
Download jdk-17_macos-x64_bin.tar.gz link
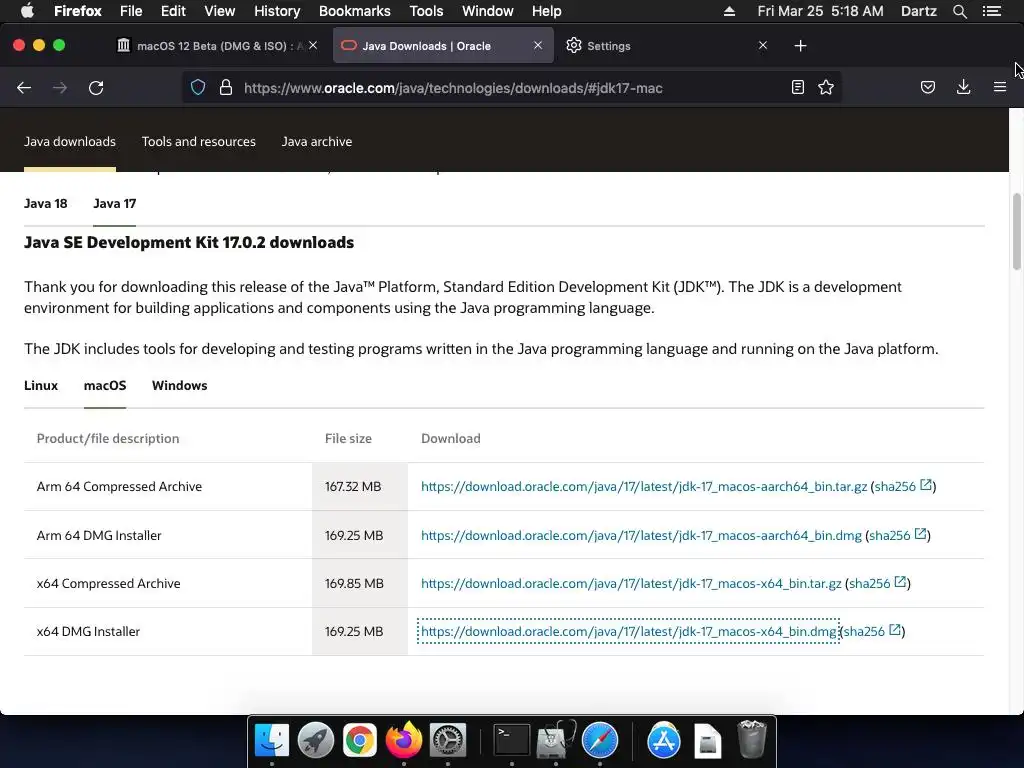pos(631,583)
